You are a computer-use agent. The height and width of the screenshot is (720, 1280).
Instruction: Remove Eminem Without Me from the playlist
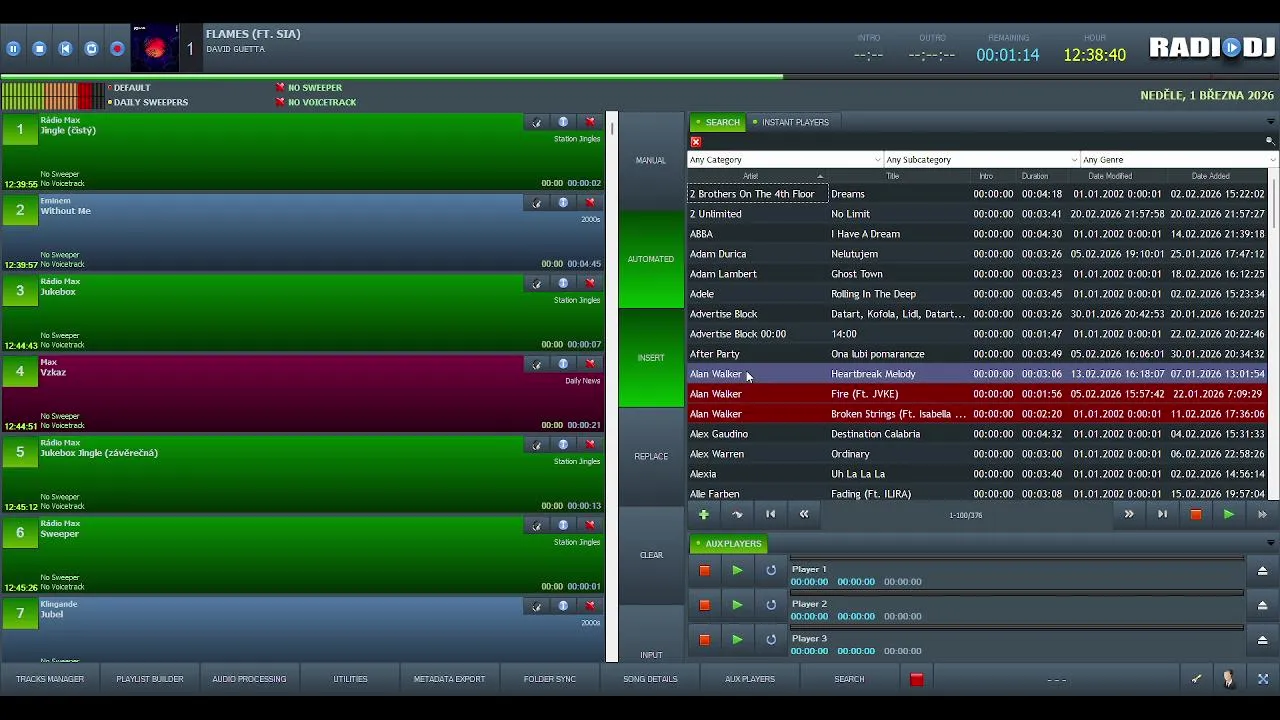[x=590, y=203]
